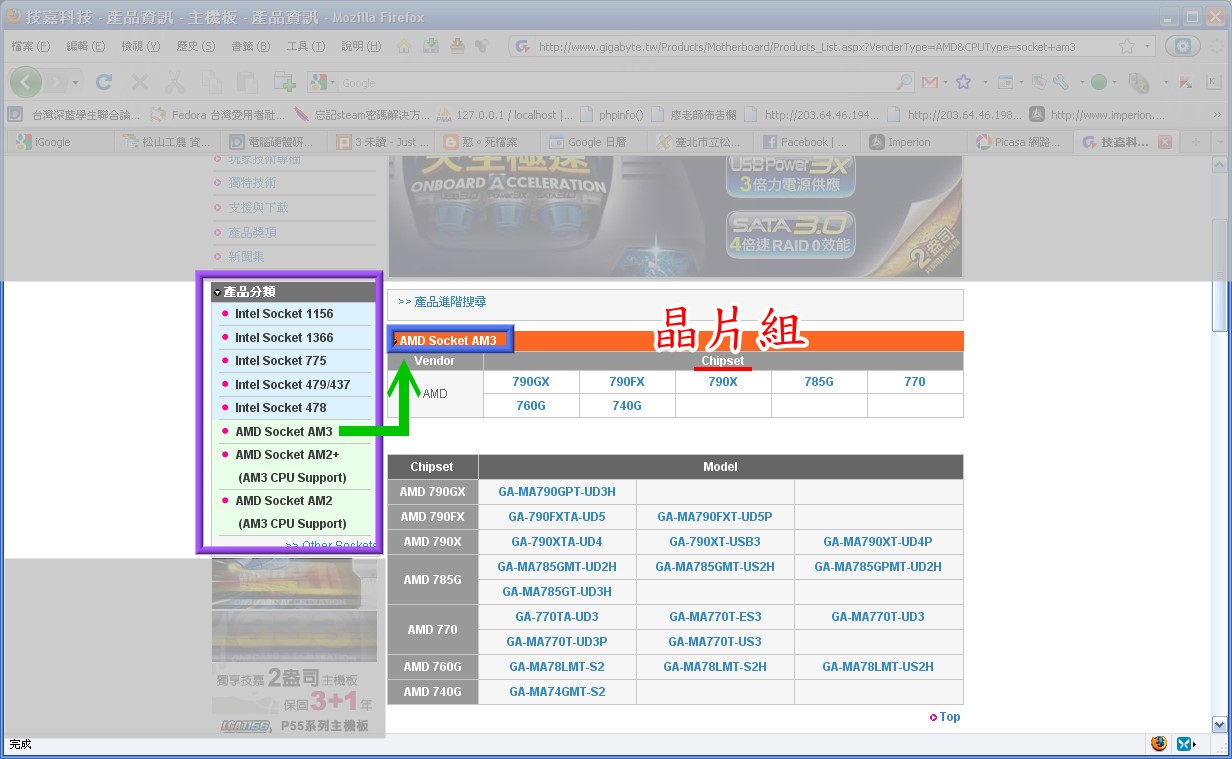Jump to page Top link
Image resolution: width=1232 pixels, height=759 pixels.
(x=950, y=717)
